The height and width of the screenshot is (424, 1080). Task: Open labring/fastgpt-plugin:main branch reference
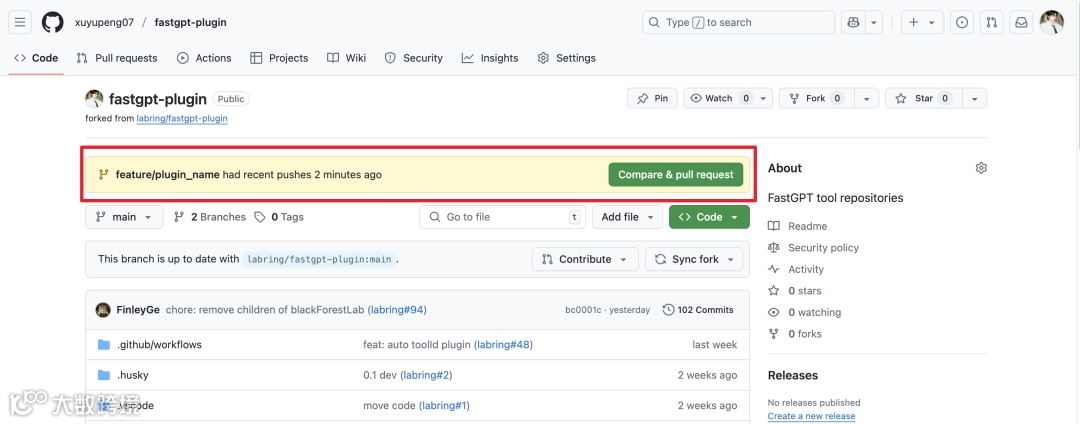319,259
